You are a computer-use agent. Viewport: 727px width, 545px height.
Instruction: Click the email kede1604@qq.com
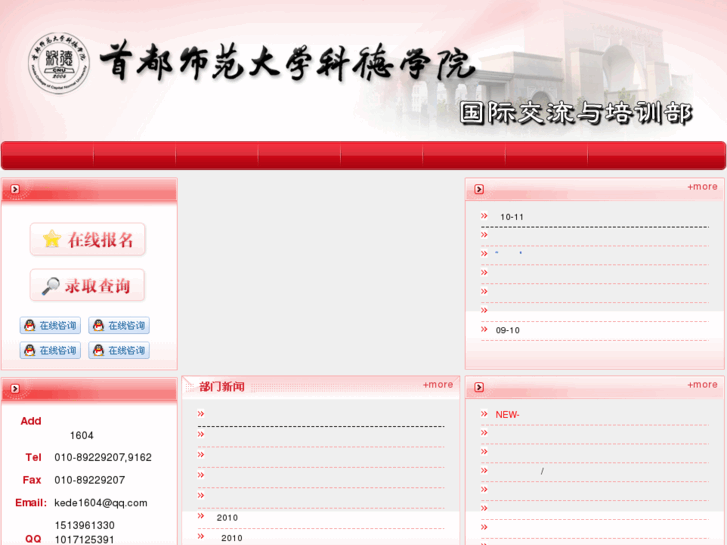pyautogui.click(x=101, y=503)
